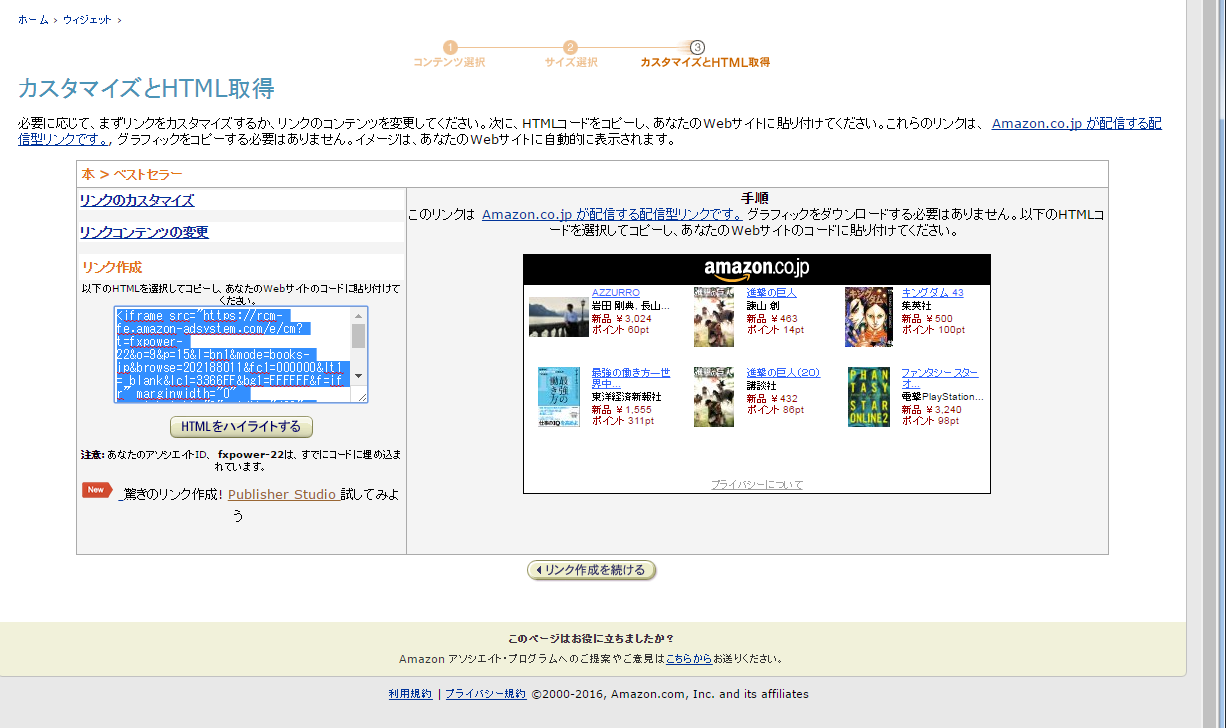Click the 本 > ベストセラー category heading
Viewport: 1228px width, 728px height.
pos(132,174)
